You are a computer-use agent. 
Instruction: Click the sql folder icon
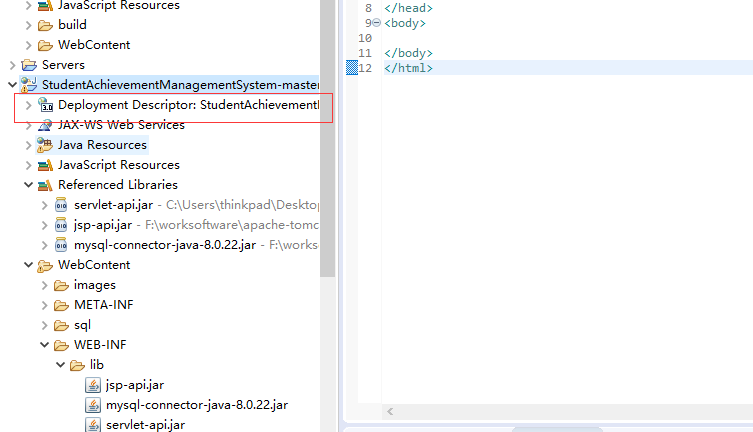[61, 325]
